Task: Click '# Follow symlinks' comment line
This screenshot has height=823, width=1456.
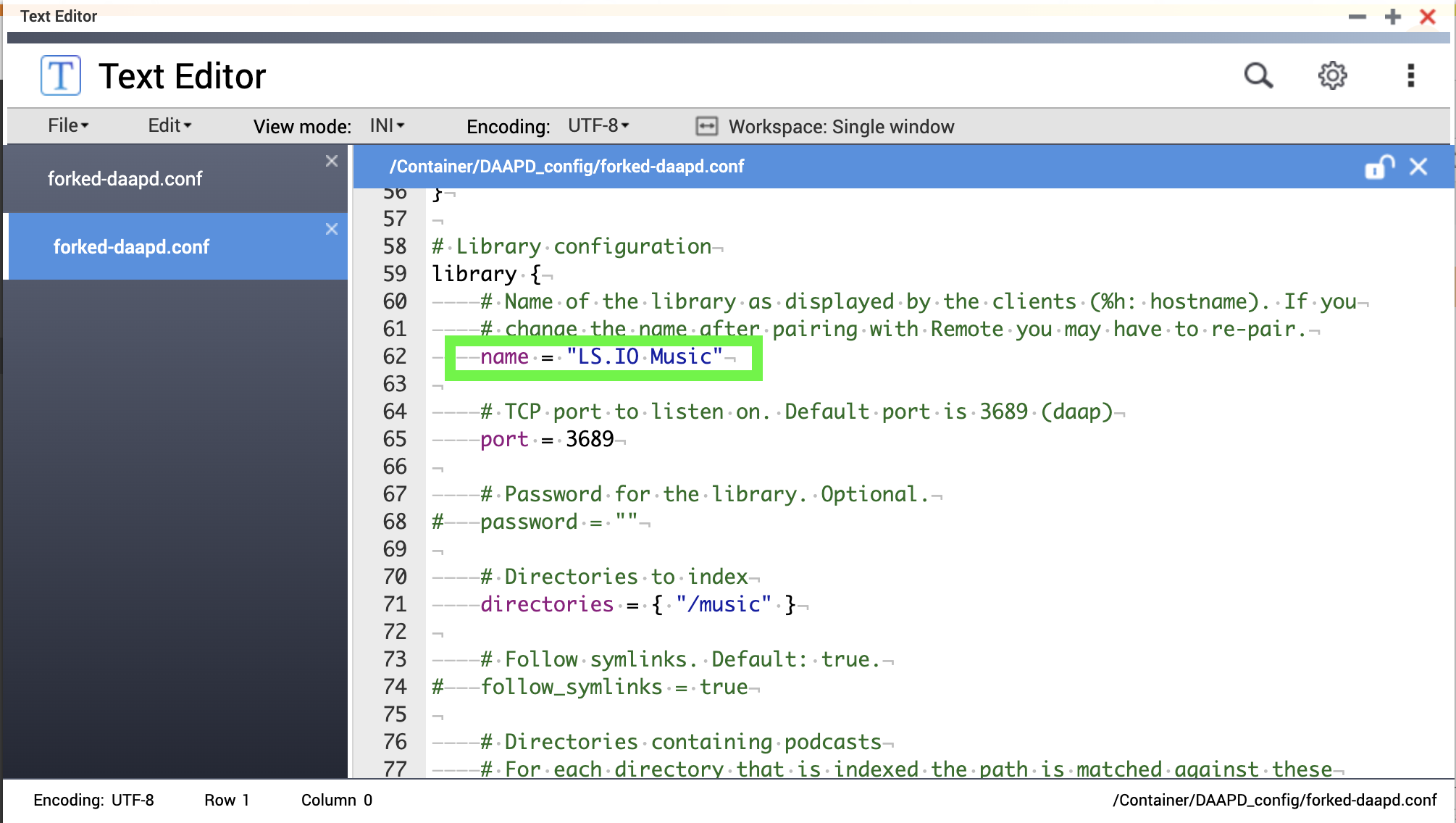Action: 681,659
